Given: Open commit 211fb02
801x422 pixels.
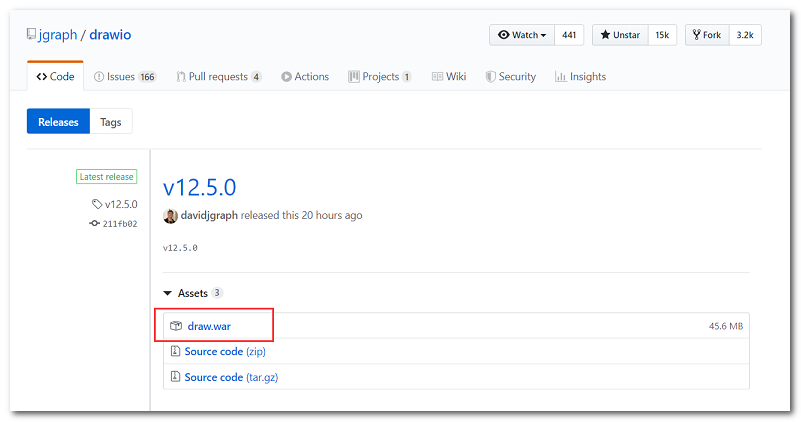Looking at the screenshot, I should tap(120, 224).
